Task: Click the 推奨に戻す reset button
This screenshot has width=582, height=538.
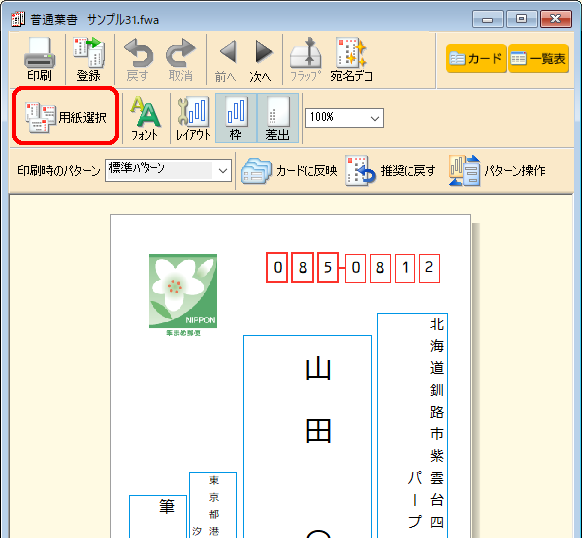Action: (390, 171)
